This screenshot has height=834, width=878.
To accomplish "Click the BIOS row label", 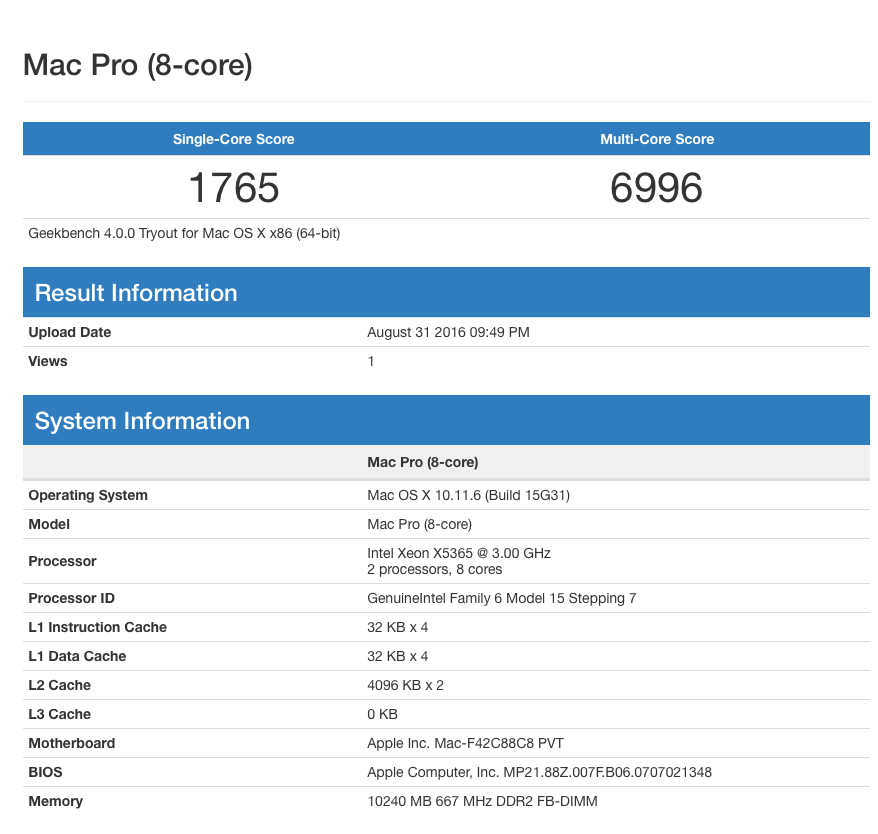I will coord(45,772).
